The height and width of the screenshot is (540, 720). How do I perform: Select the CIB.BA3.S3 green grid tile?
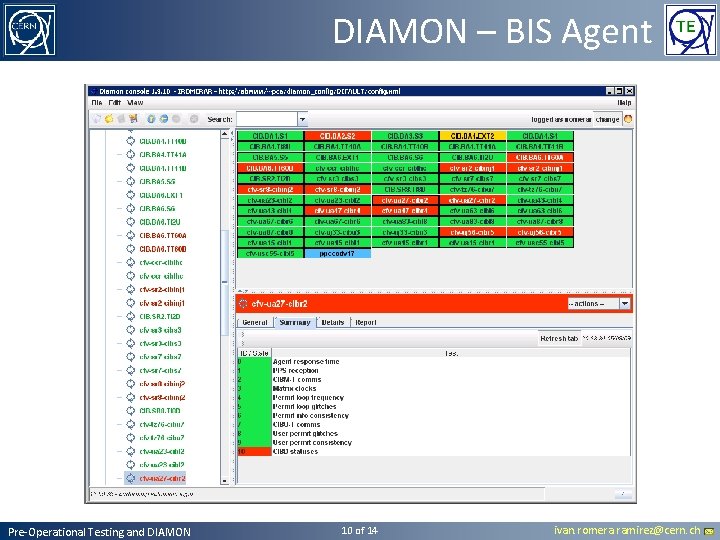(405, 136)
